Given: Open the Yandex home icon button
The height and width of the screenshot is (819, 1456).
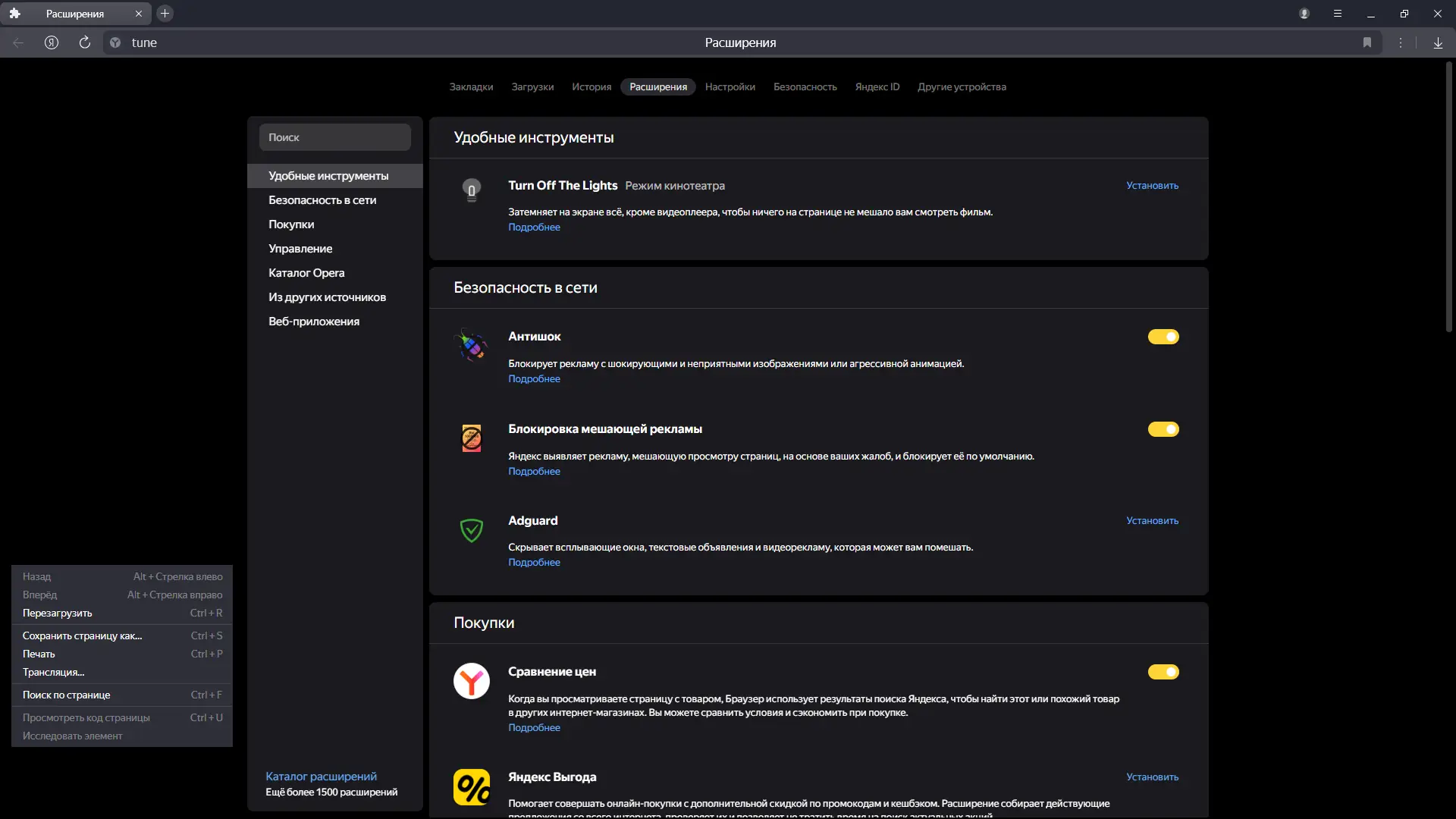Looking at the screenshot, I should pyautogui.click(x=52, y=42).
